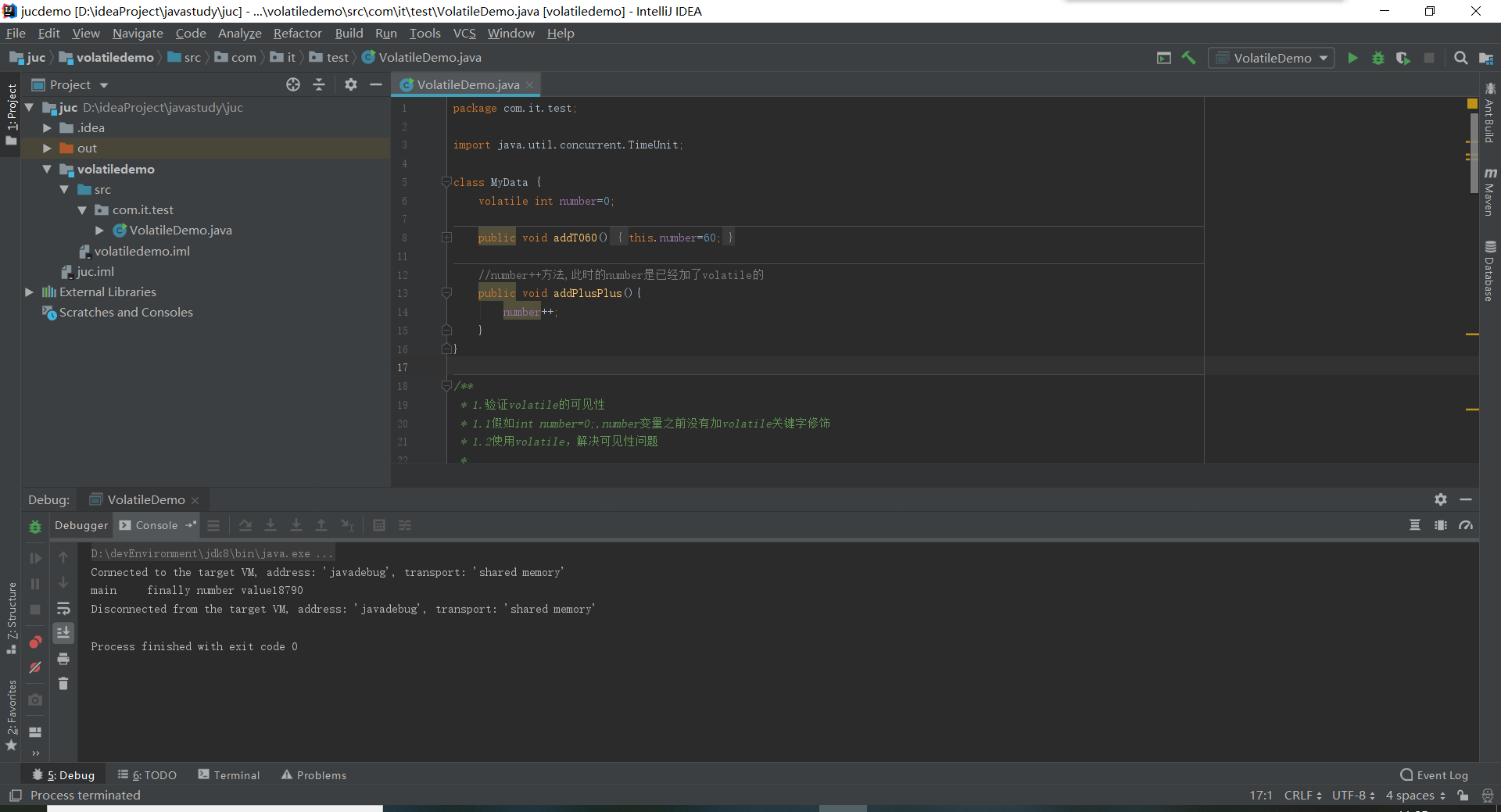Click the UTF-8 encoding selector

coord(1353,795)
